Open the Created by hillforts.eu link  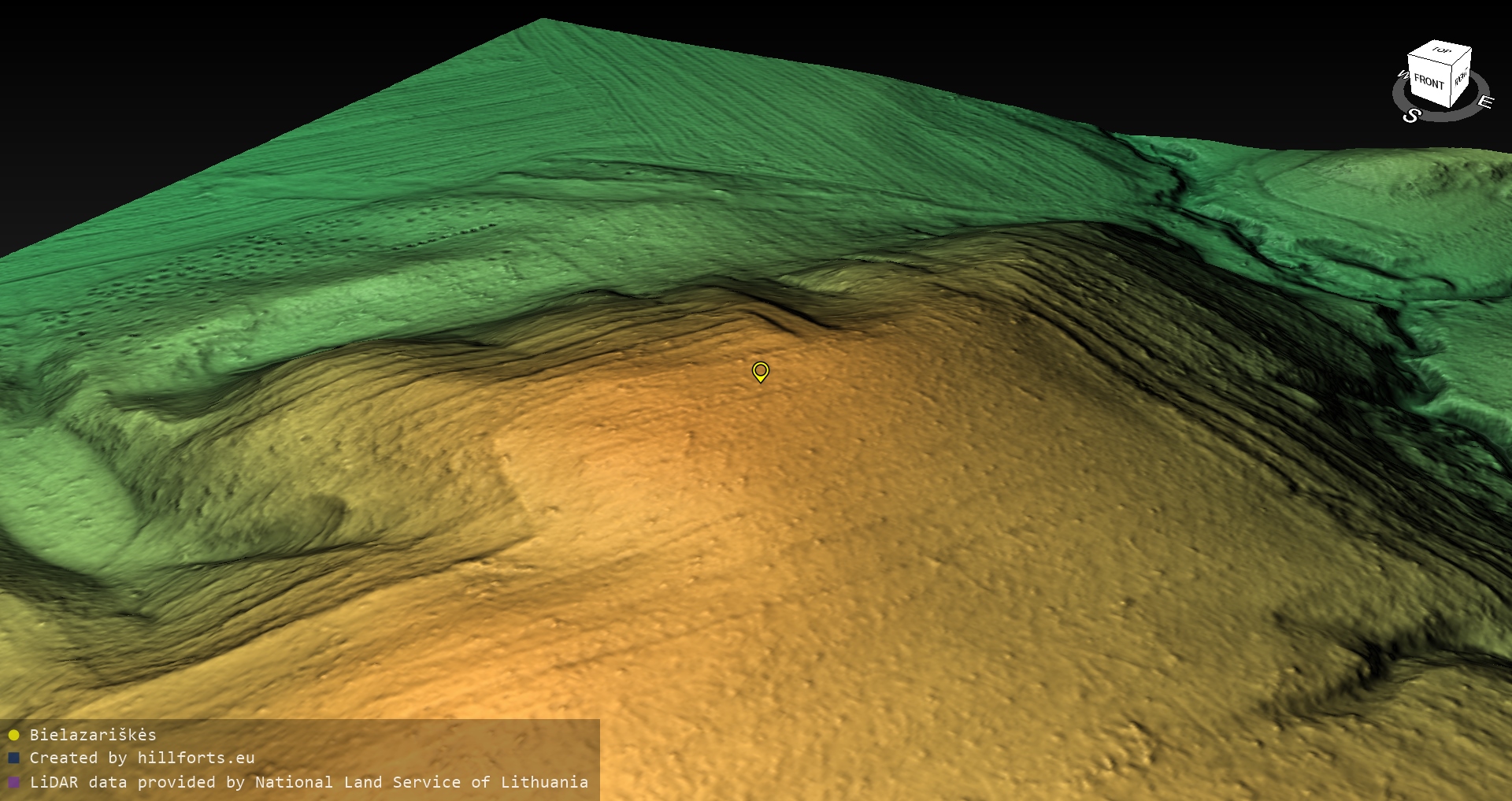tap(142, 758)
